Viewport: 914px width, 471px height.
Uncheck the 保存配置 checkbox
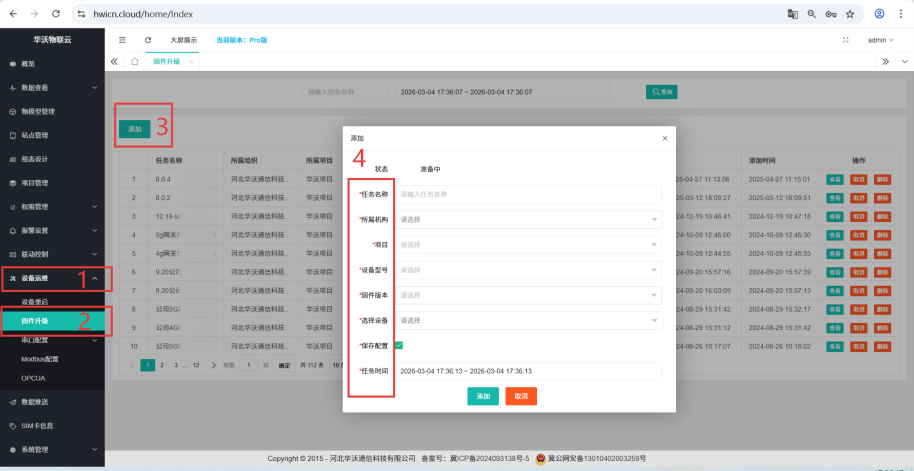[x=400, y=345]
